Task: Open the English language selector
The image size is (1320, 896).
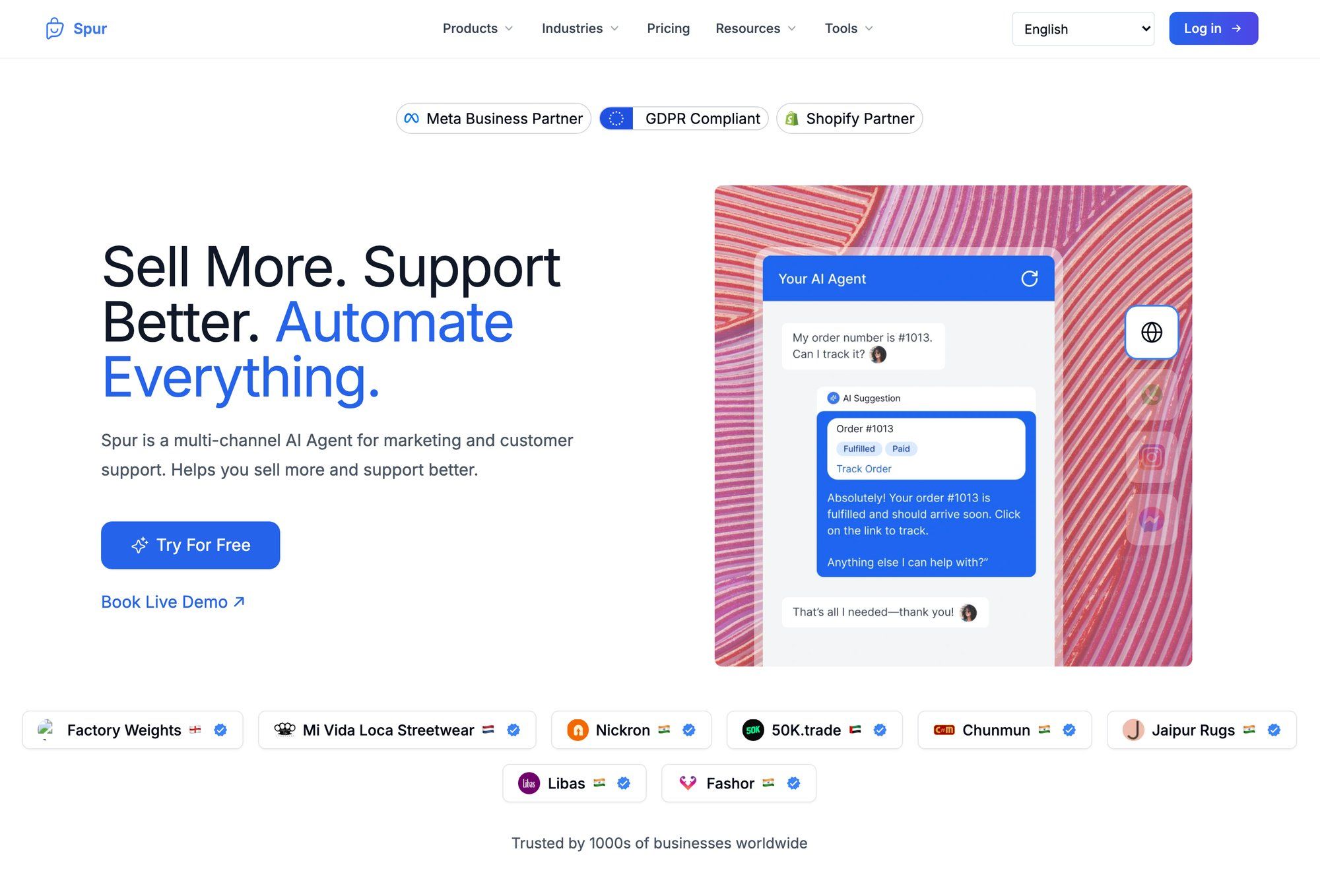Action: pos(1083,29)
